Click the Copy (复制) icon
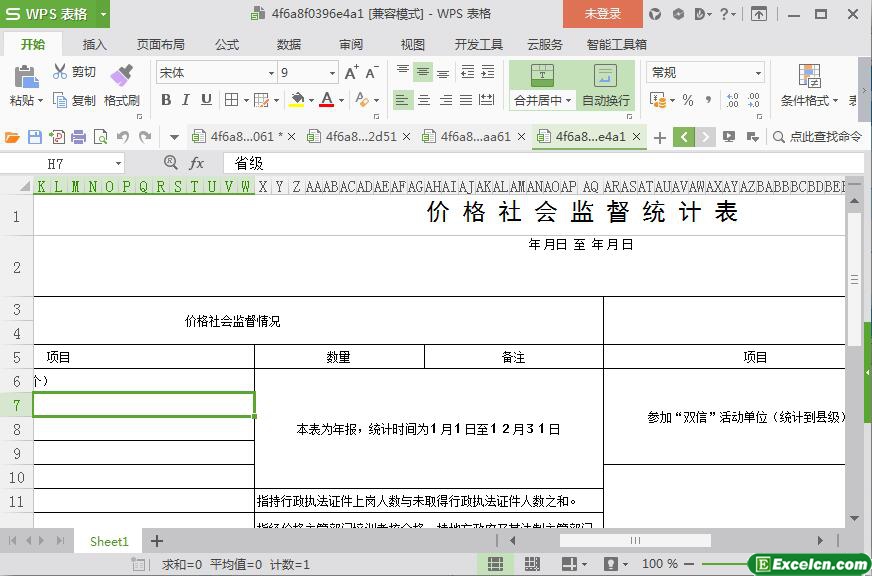872x576 pixels. click(60, 100)
